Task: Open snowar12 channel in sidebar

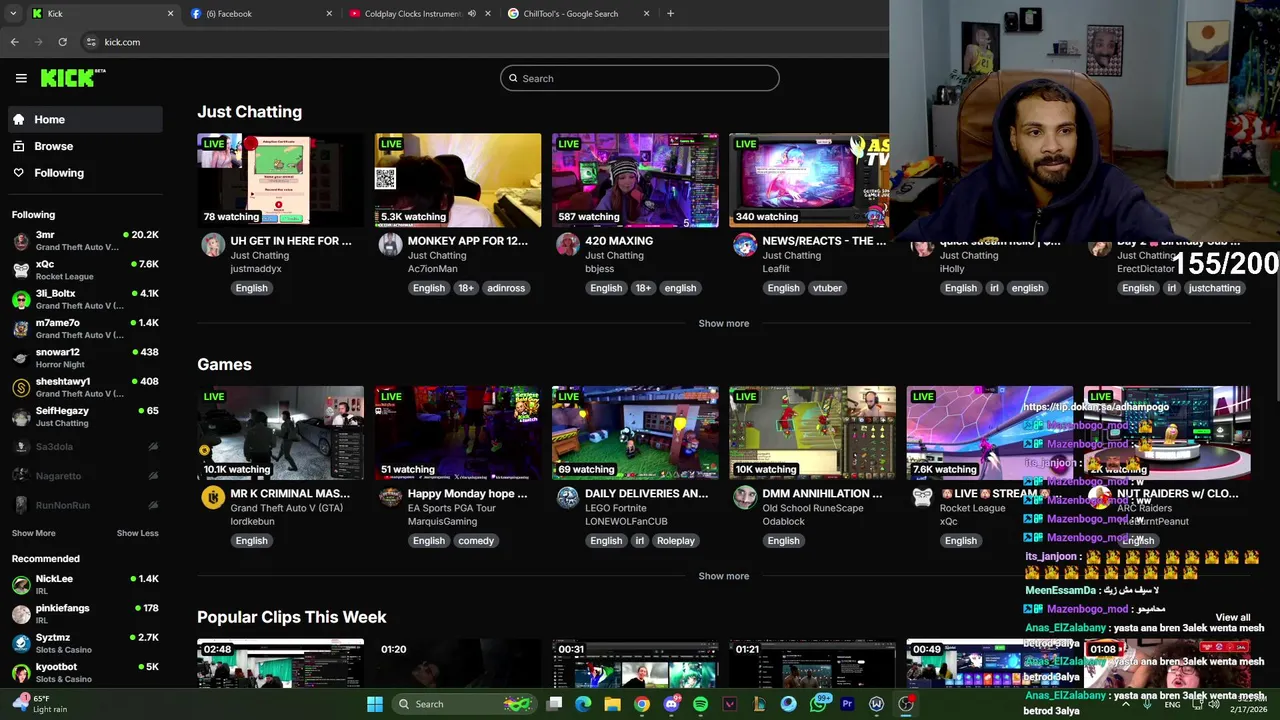Action: pos(86,358)
